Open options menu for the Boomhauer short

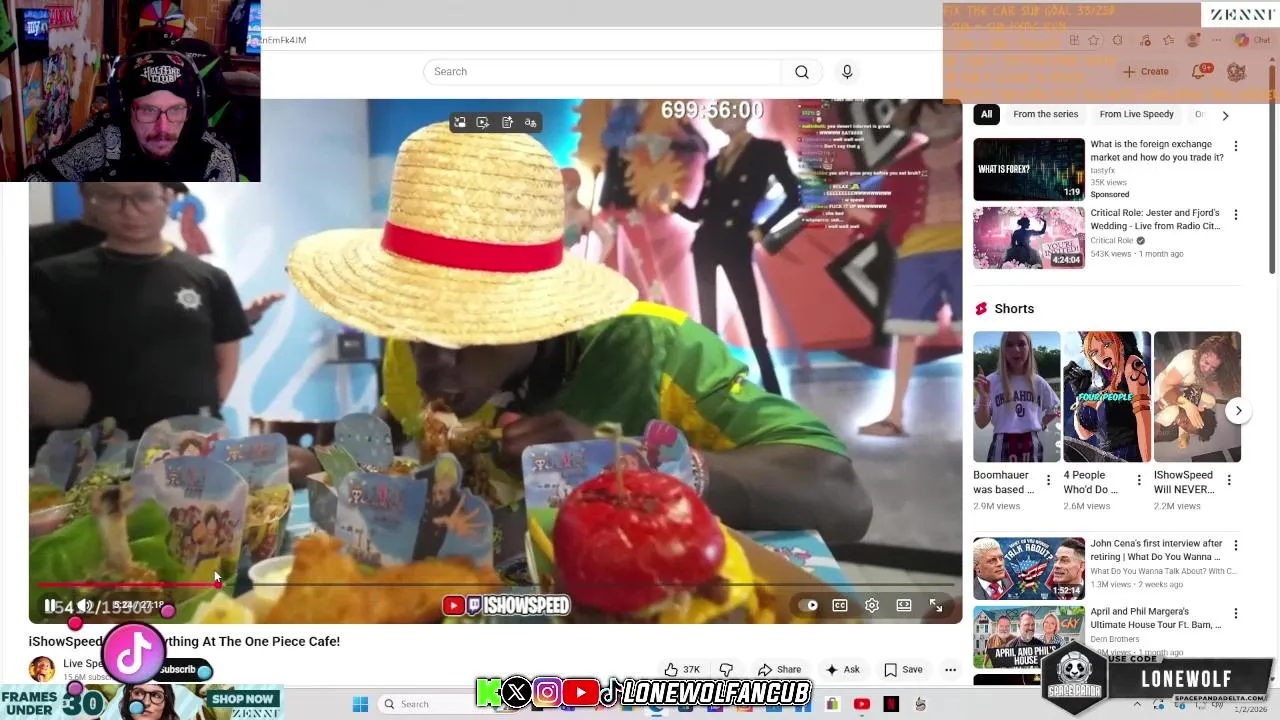click(1048, 481)
